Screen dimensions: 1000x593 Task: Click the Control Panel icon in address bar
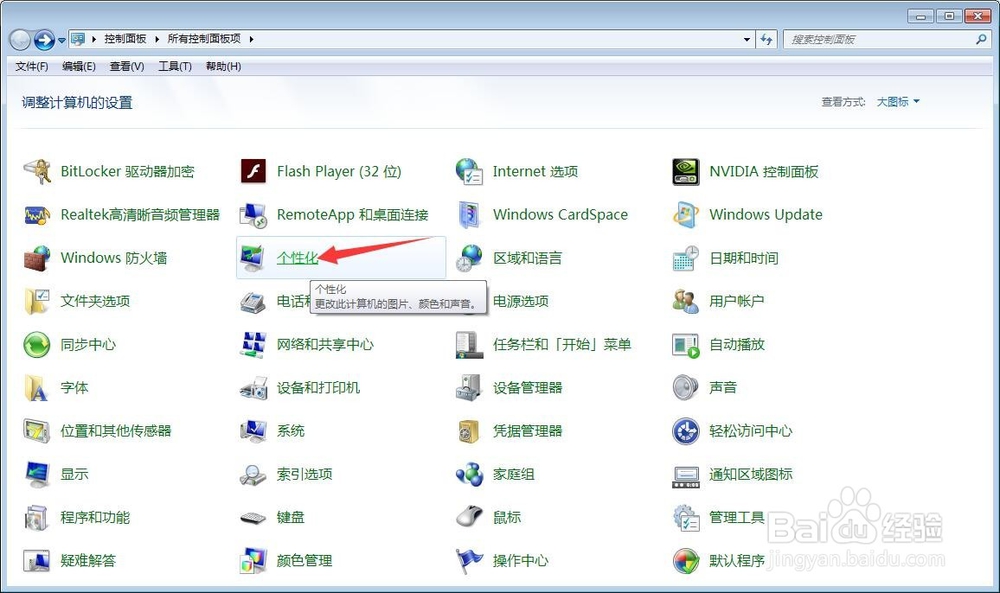click(78, 39)
